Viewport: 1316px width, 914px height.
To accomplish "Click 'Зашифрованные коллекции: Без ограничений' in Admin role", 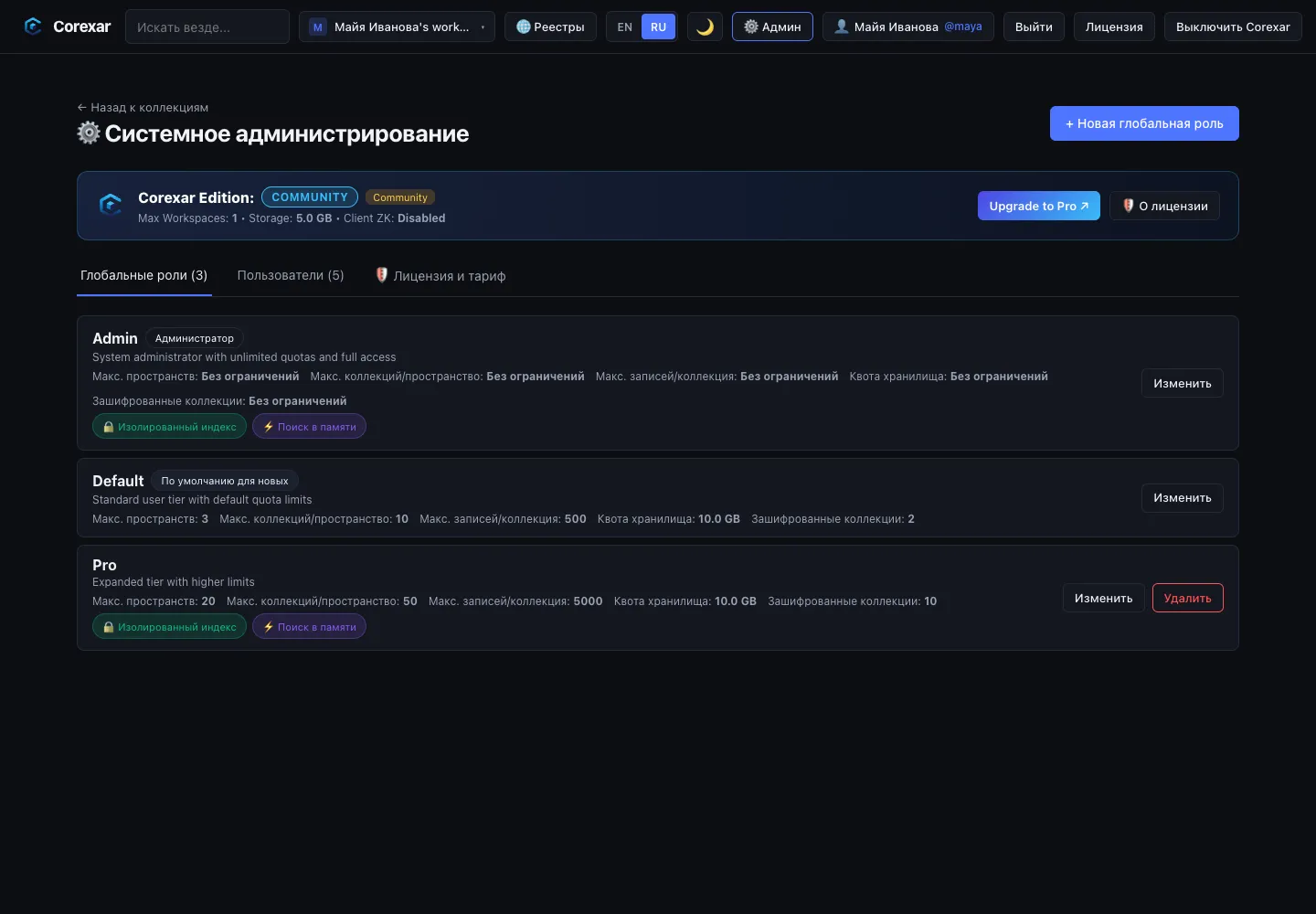I will (x=219, y=401).
